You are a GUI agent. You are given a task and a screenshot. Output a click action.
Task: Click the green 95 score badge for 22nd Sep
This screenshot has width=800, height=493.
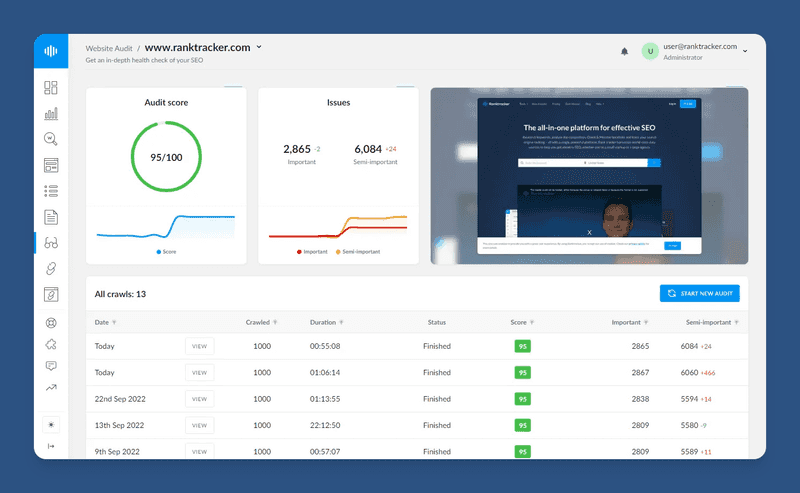point(522,399)
